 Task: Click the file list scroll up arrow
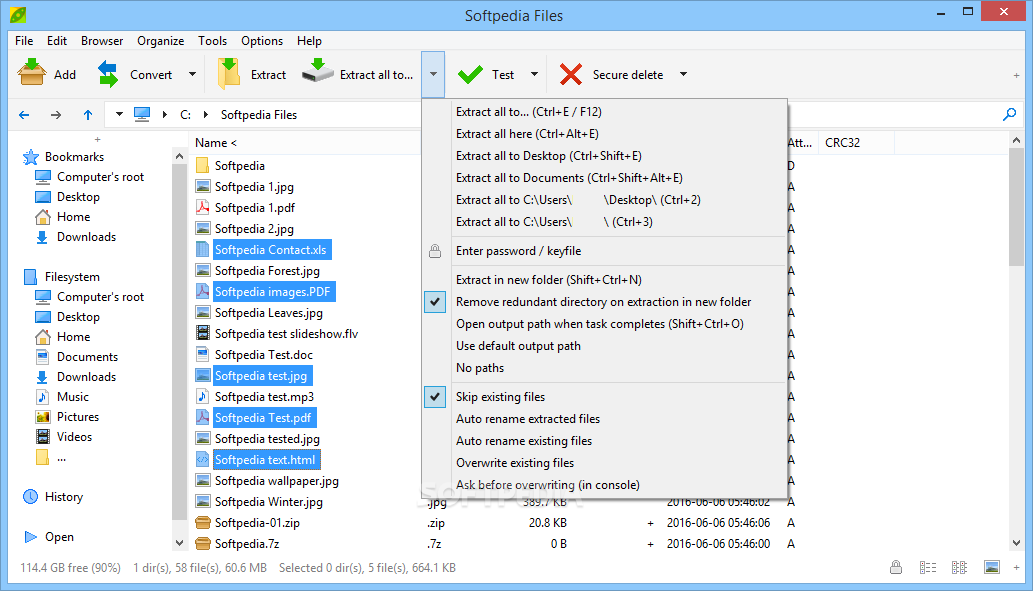point(1016,140)
